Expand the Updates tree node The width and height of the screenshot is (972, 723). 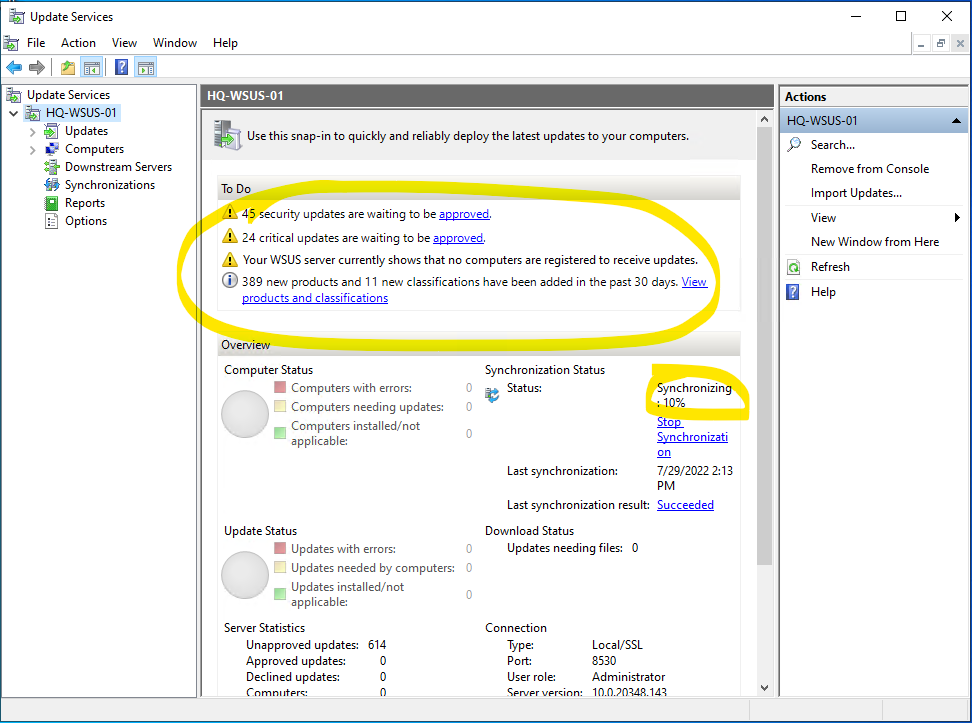pos(33,131)
